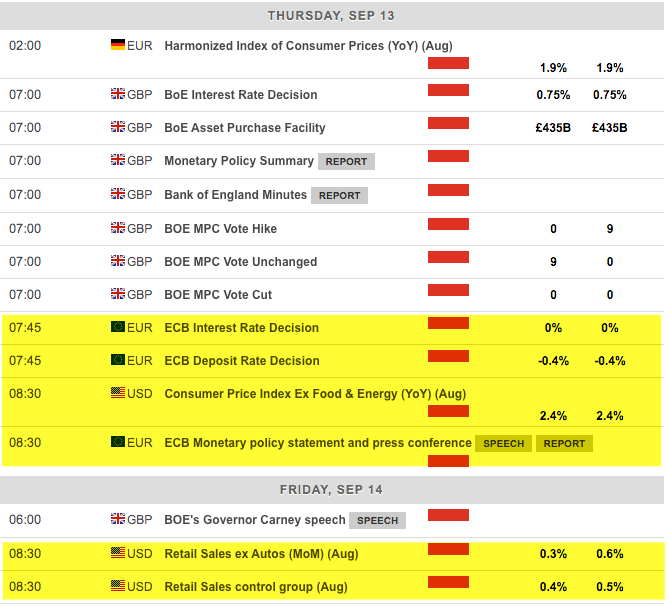
Task: Click the red volatility bar for BOE MPC Vote Unchanged
Action: coord(448,256)
